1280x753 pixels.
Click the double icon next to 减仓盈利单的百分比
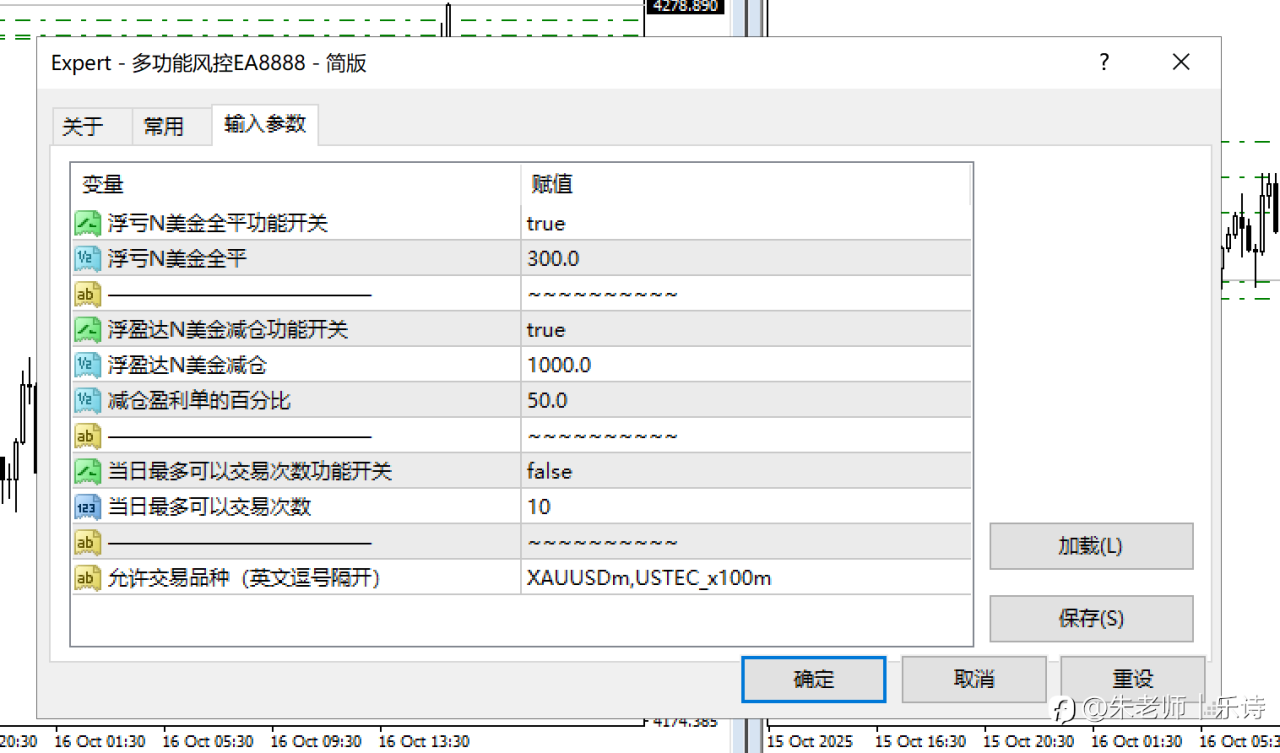[88, 401]
